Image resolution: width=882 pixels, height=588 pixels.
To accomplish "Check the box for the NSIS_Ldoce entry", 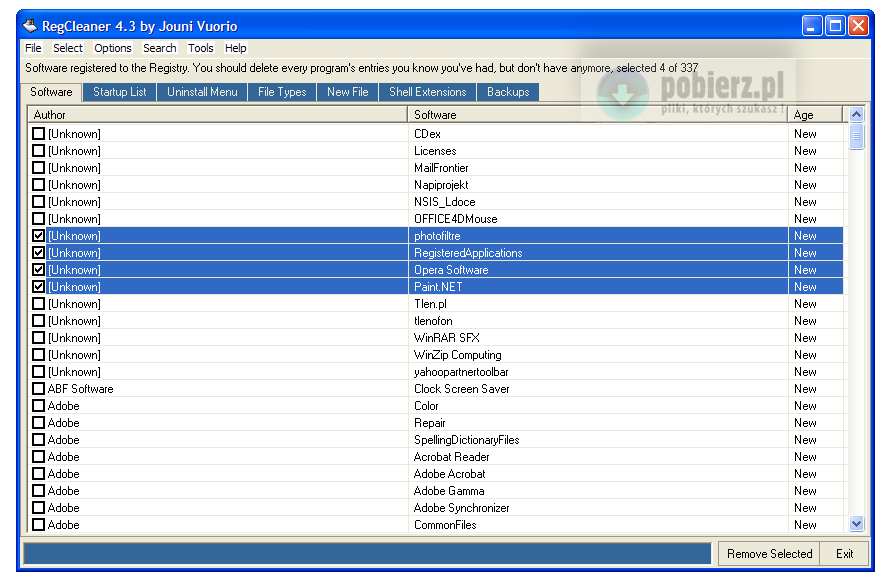I will 38,201.
